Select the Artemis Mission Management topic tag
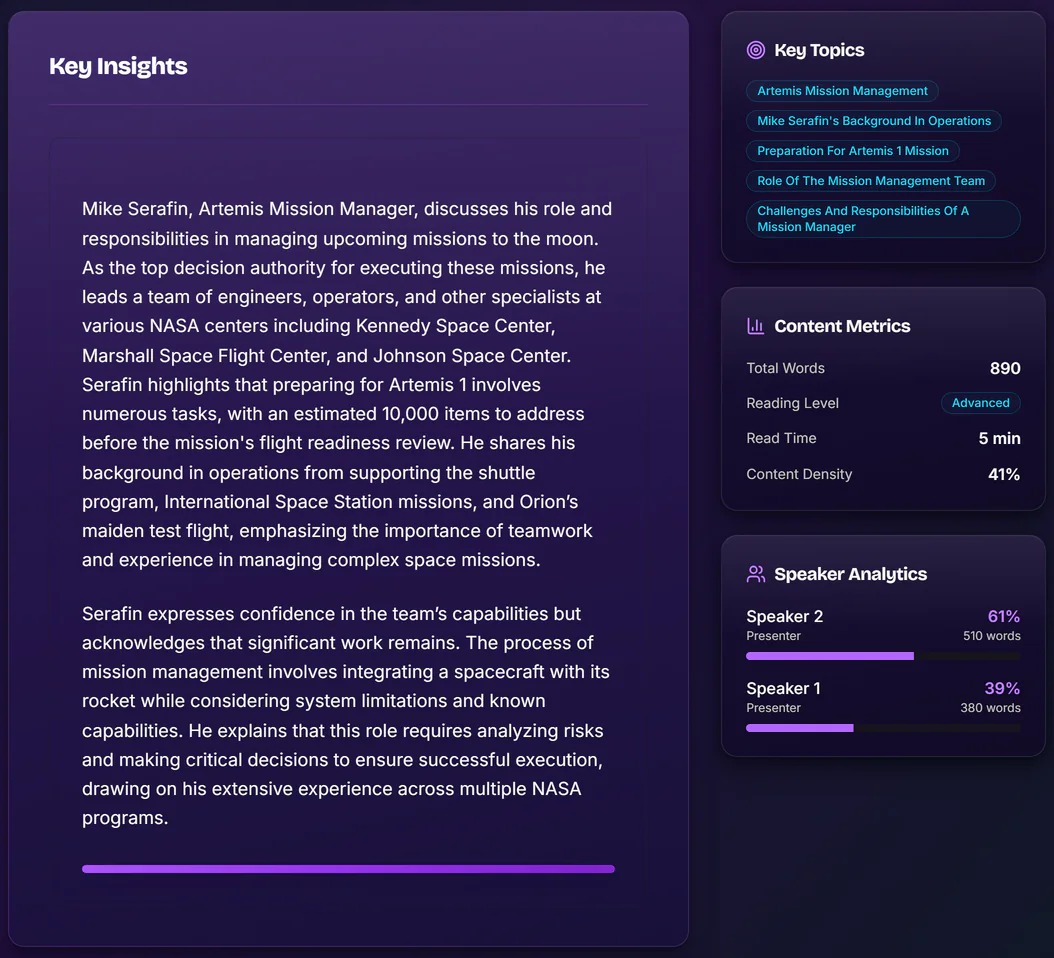 point(842,91)
